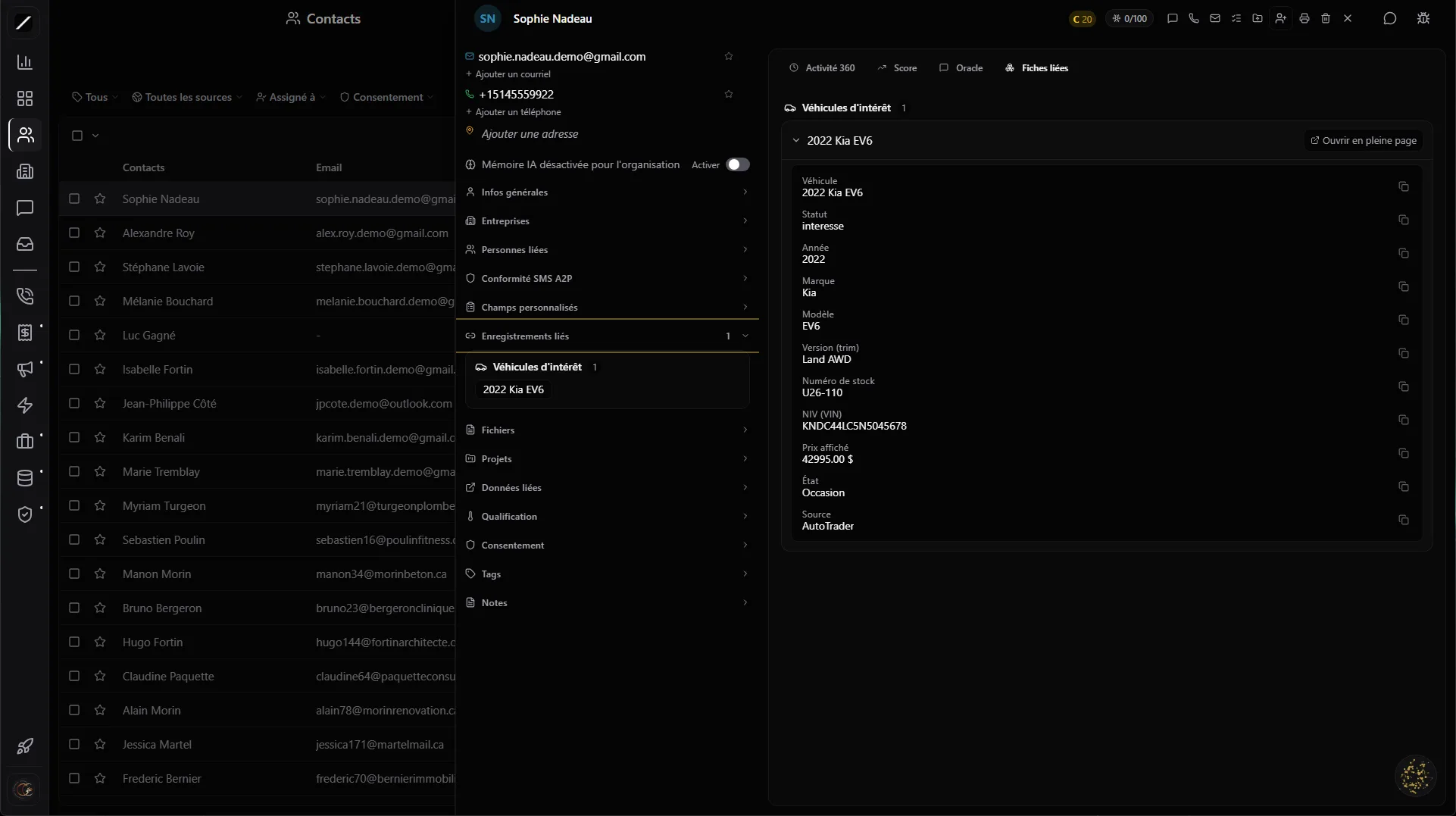Expand the Qualification section
Image resolution: width=1456 pixels, height=816 pixels.
click(x=608, y=517)
